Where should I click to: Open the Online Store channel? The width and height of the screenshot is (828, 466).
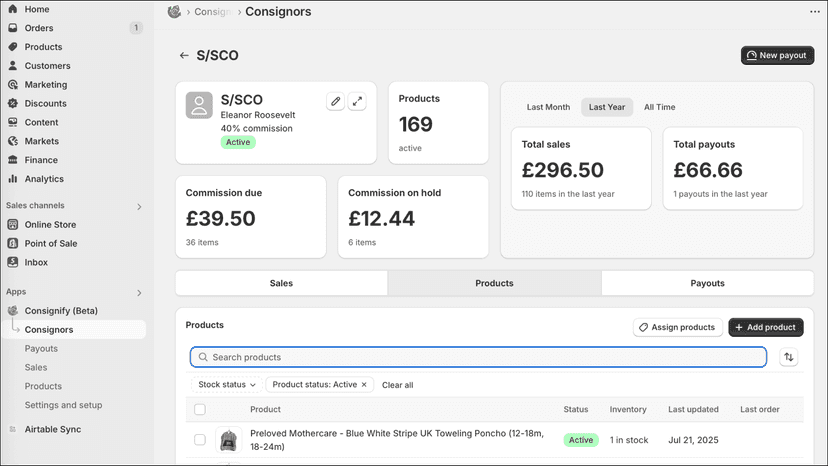point(50,225)
